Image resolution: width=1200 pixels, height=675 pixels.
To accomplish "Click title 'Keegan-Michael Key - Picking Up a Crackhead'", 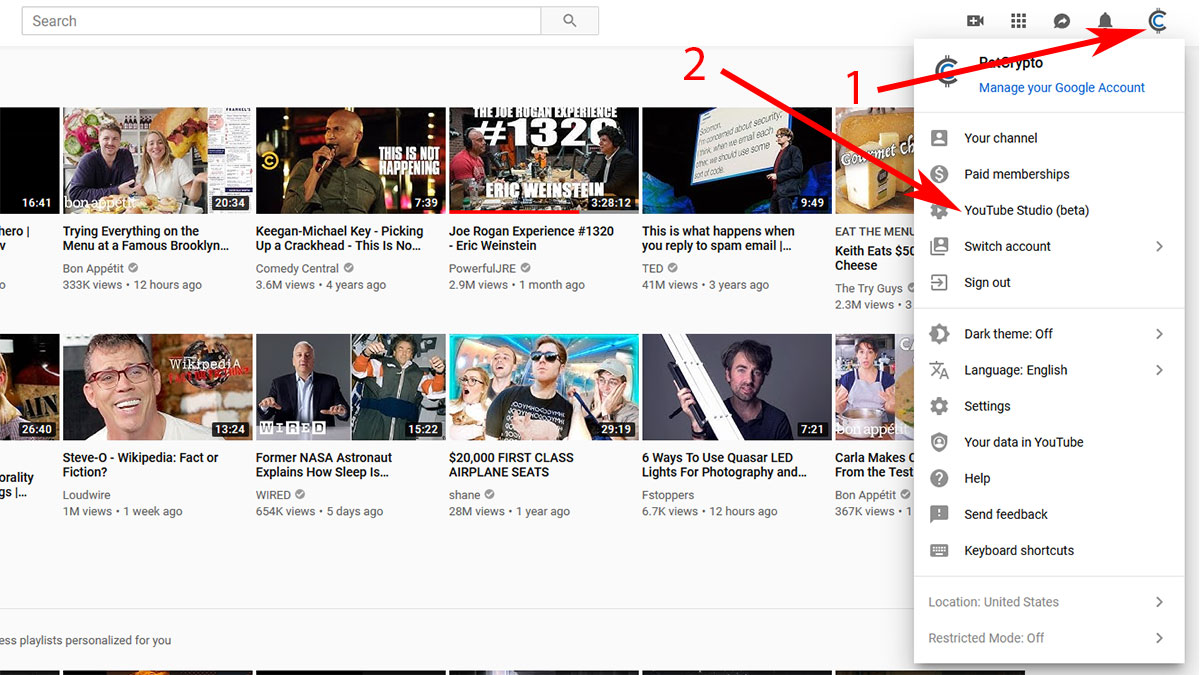I will 340,238.
